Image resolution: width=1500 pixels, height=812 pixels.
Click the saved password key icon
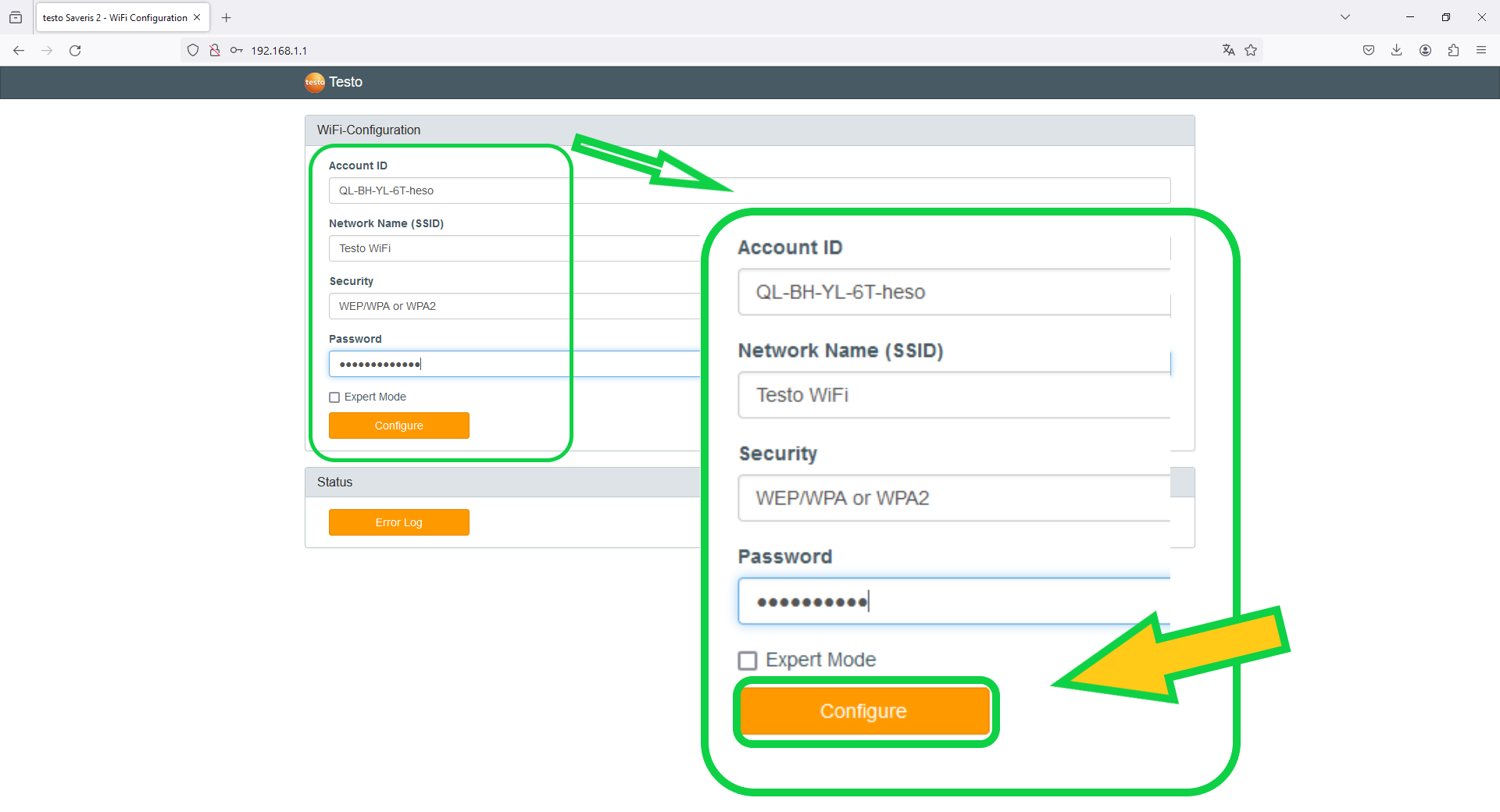237,50
